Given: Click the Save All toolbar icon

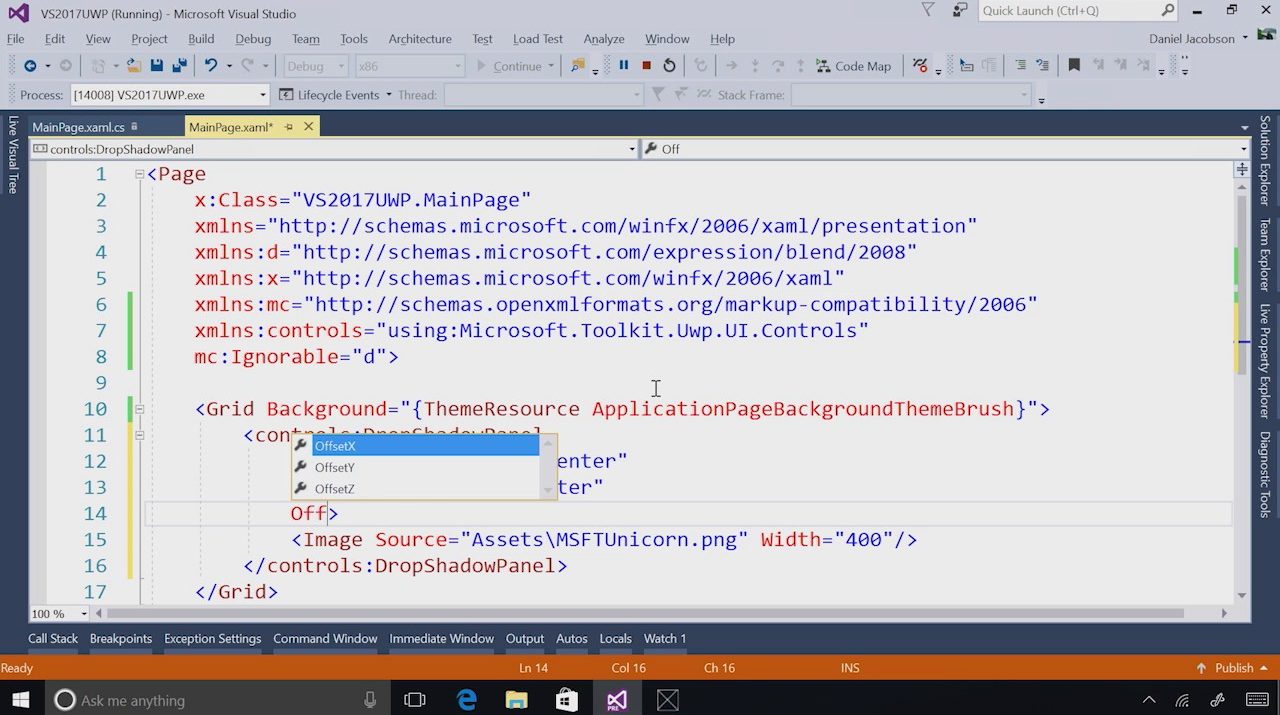Looking at the screenshot, I should [179, 66].
